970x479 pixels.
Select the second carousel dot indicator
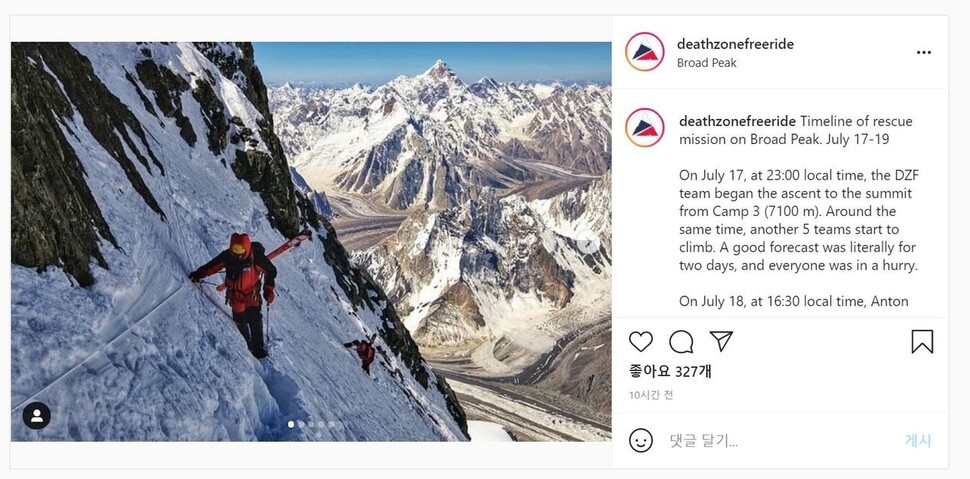[x=301, y=425]
